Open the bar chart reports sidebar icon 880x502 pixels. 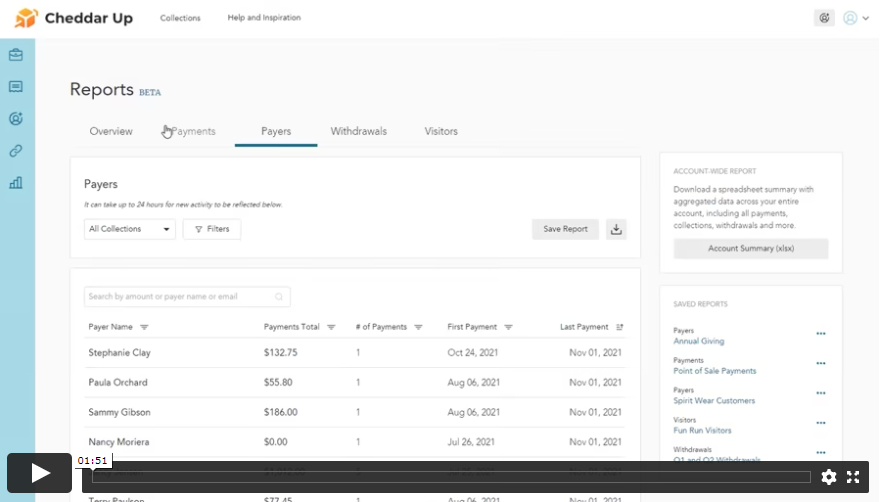point(16,183)
